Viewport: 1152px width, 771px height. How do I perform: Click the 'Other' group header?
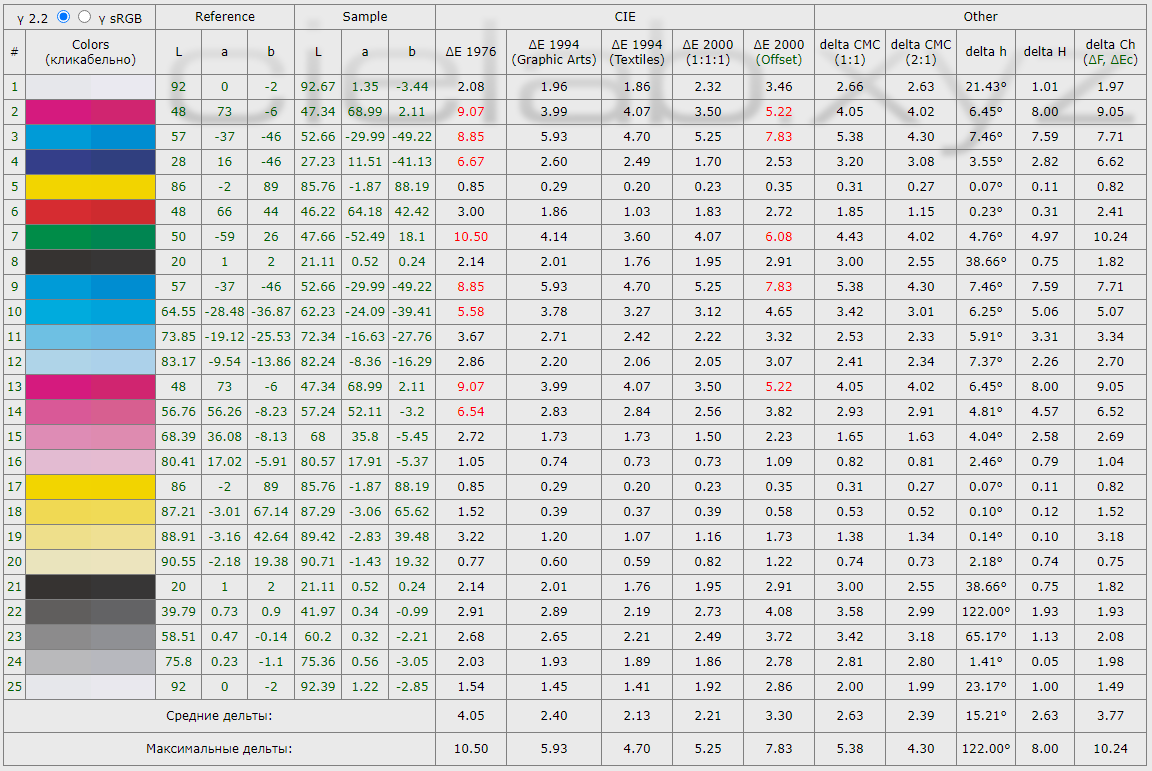coord(981,16)
